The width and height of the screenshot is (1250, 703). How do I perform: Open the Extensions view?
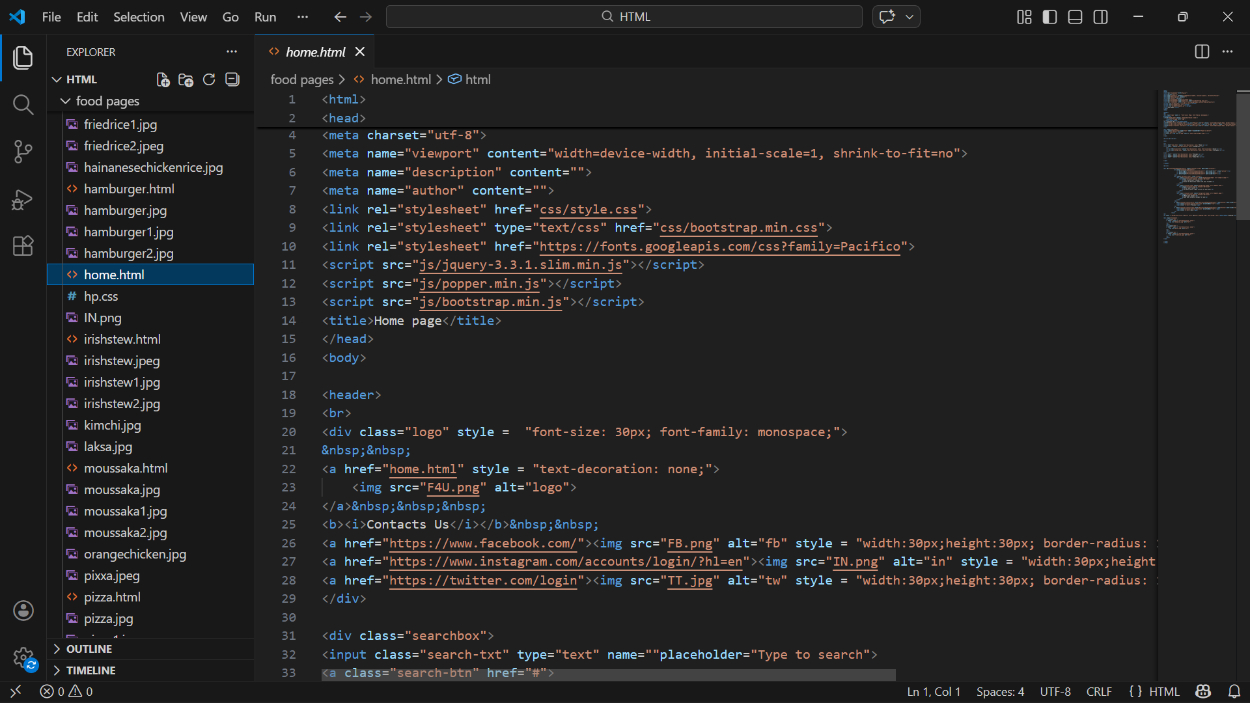23,246
